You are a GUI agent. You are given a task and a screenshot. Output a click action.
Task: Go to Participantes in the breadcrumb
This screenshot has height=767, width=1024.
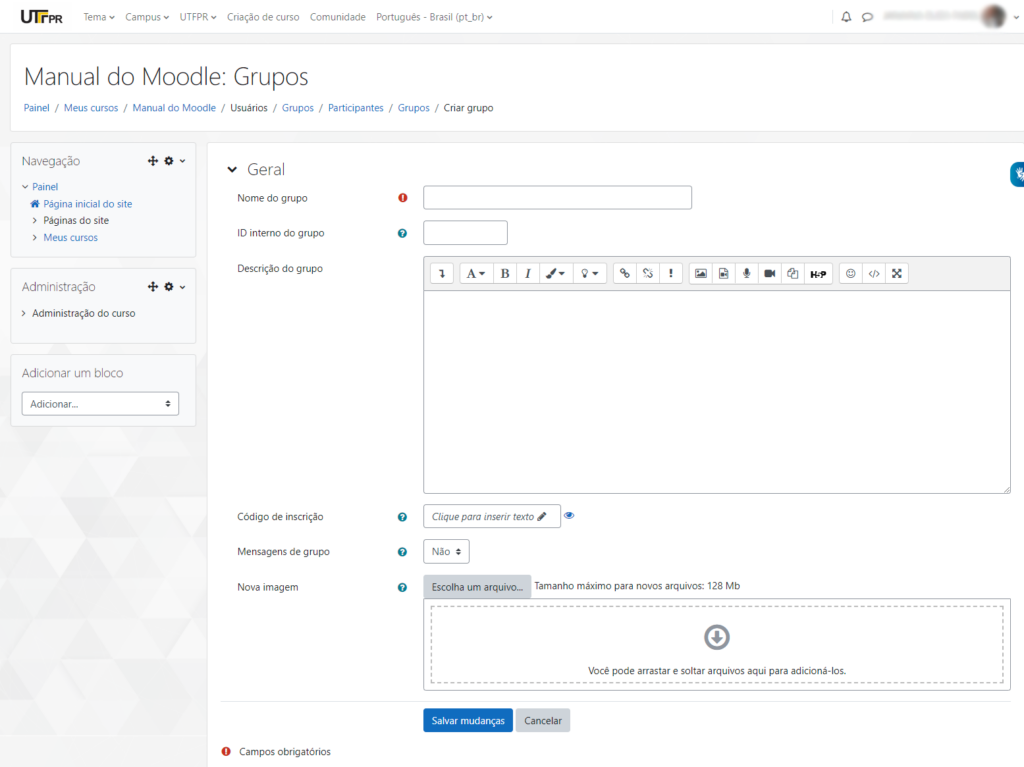click(355, 108)
